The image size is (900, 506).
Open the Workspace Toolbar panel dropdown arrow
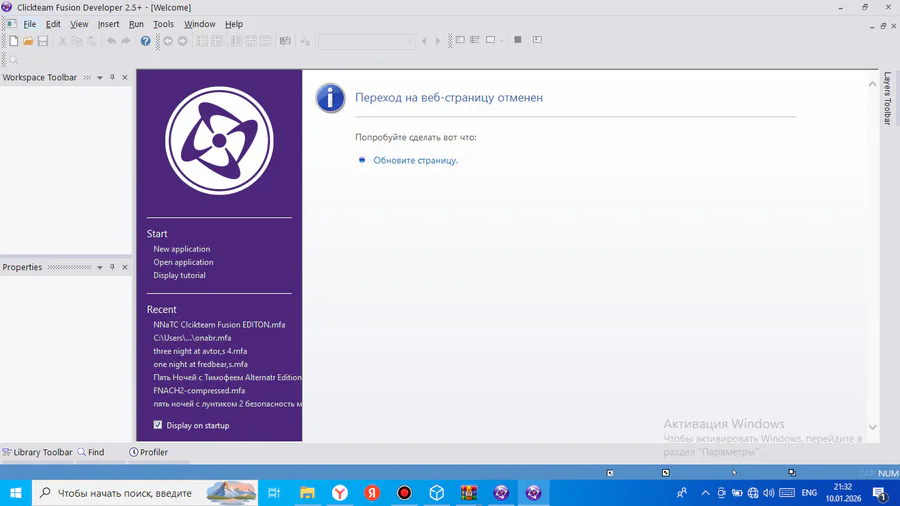click(100, 77)
